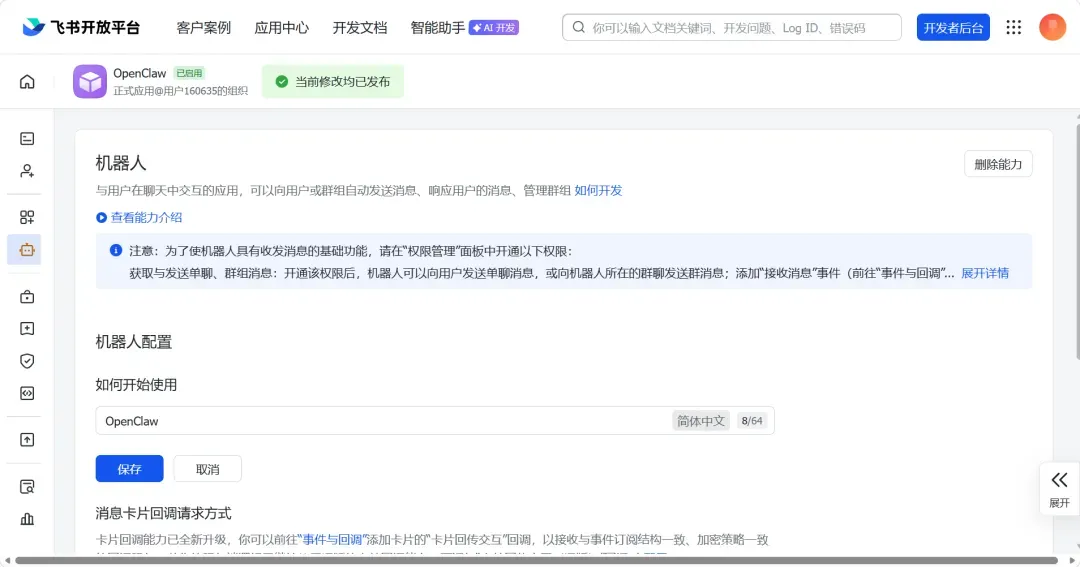The height and width of the screenshot is (567, 1080).
Task: Select the robot icon in the sidebar
Action: [x=27, y=249]
